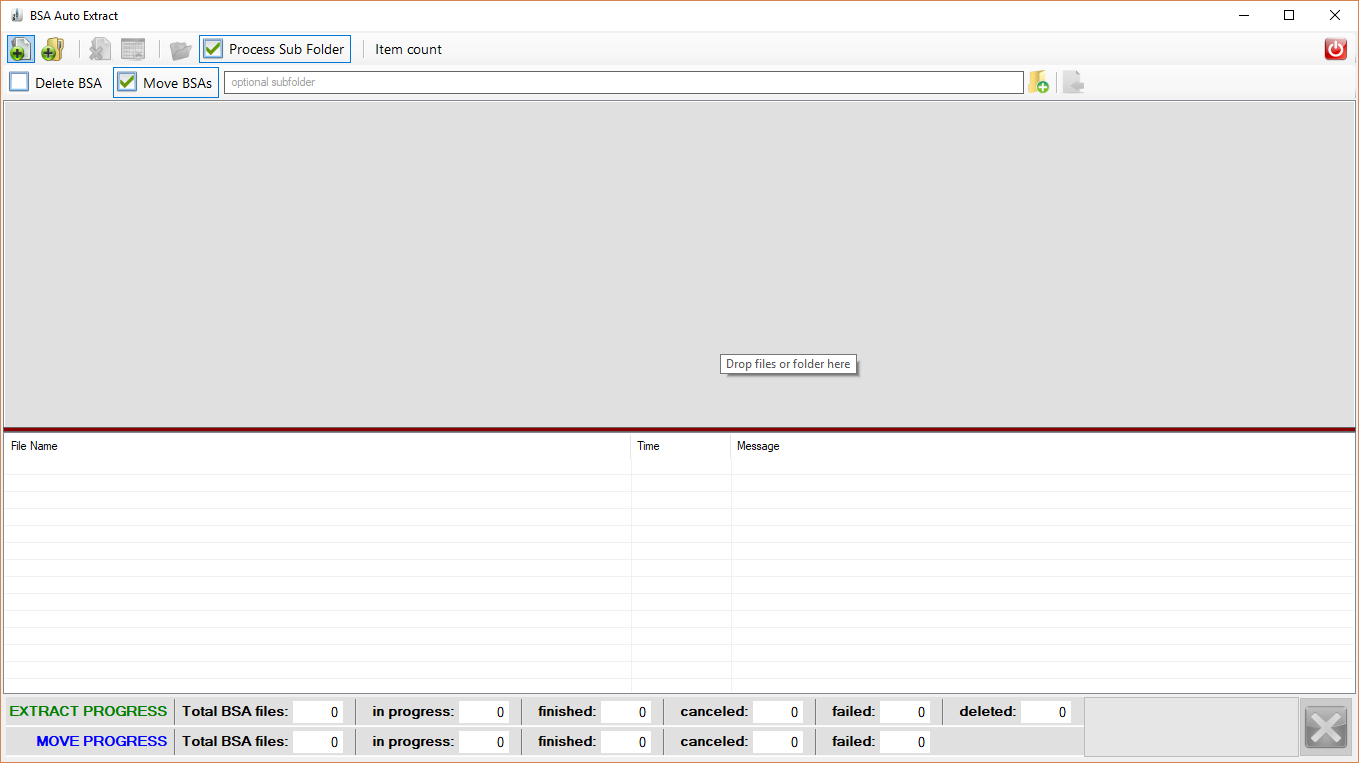Screen dimensions: 1359x763
Task: Click the greyed-out remove file icon
Action: 100,49
